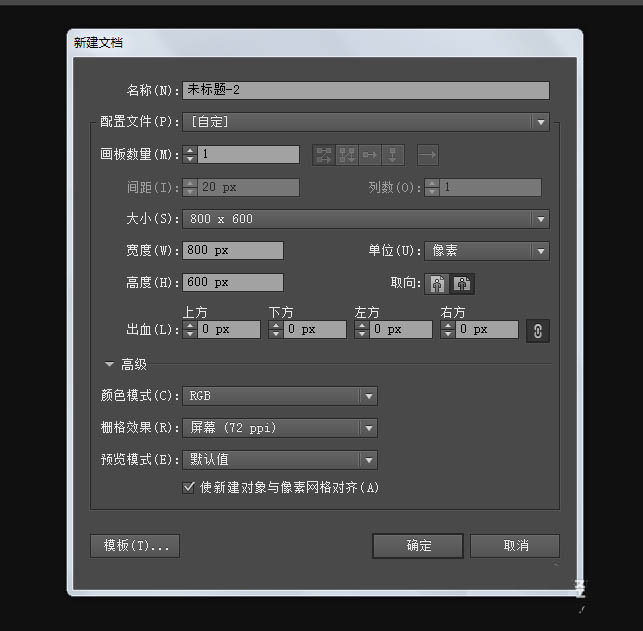The height and width of the screenshot is (631, 643).
Task: Click the 宽度 width input field
Action: coord(233,251)
